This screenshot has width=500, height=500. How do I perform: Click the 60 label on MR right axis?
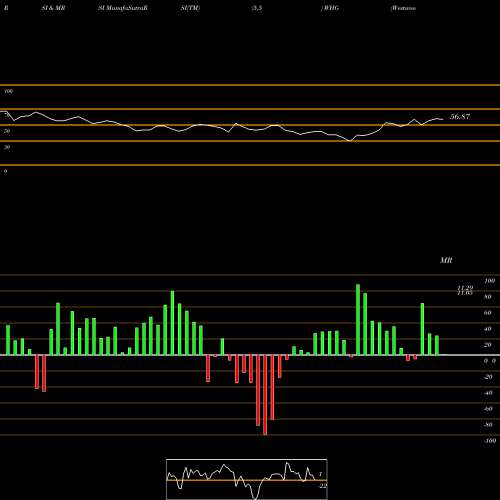[488, 313]
